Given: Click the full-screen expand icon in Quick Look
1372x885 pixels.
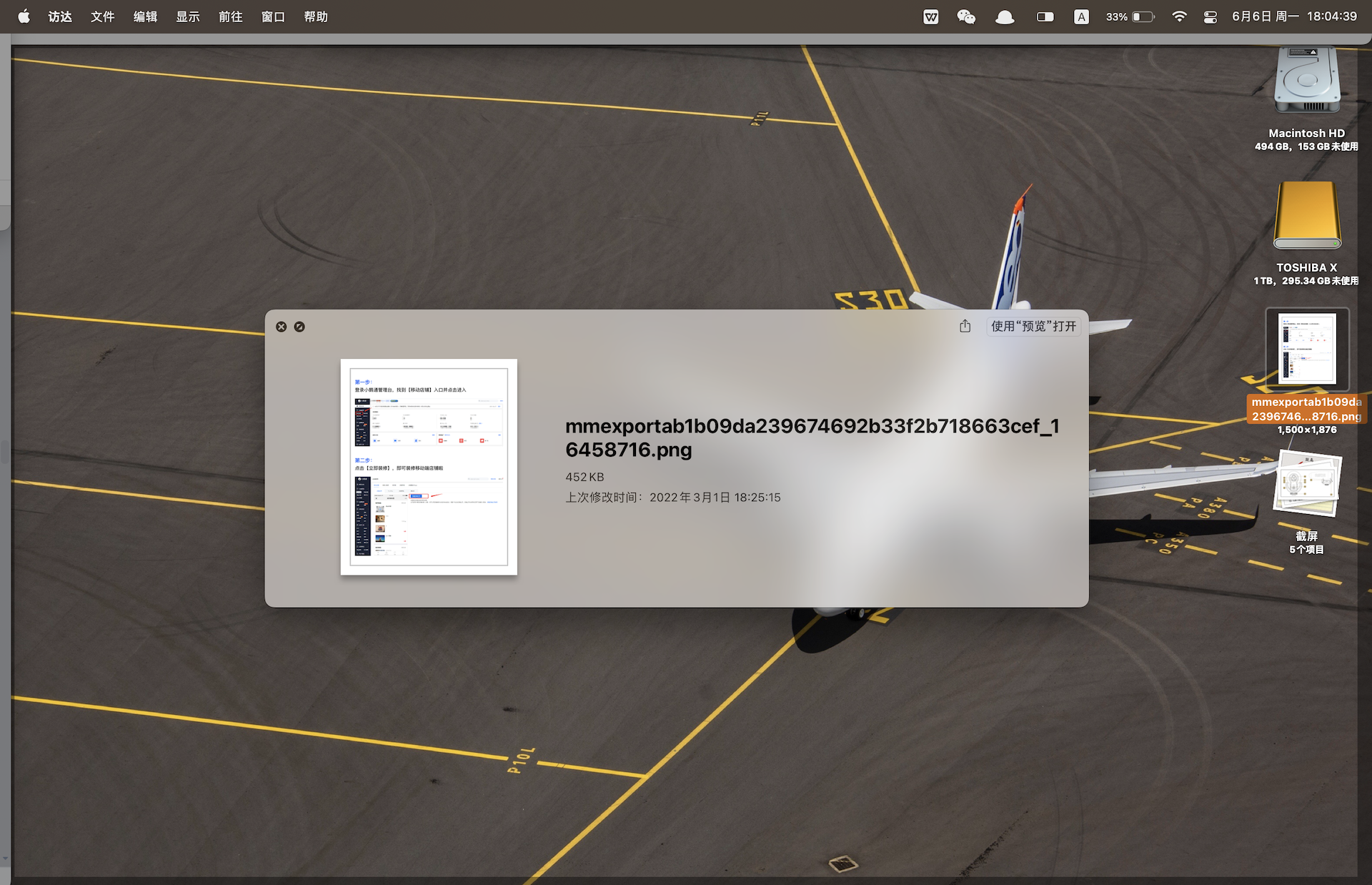Looking at the screenshot, I should [299, 327].
